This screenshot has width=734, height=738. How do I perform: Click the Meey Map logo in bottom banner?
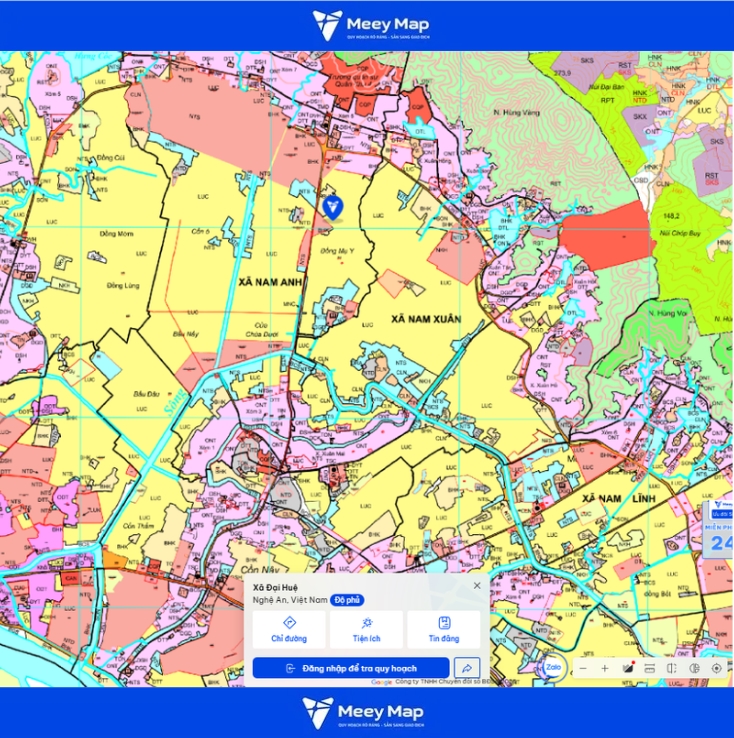(363, 713)
